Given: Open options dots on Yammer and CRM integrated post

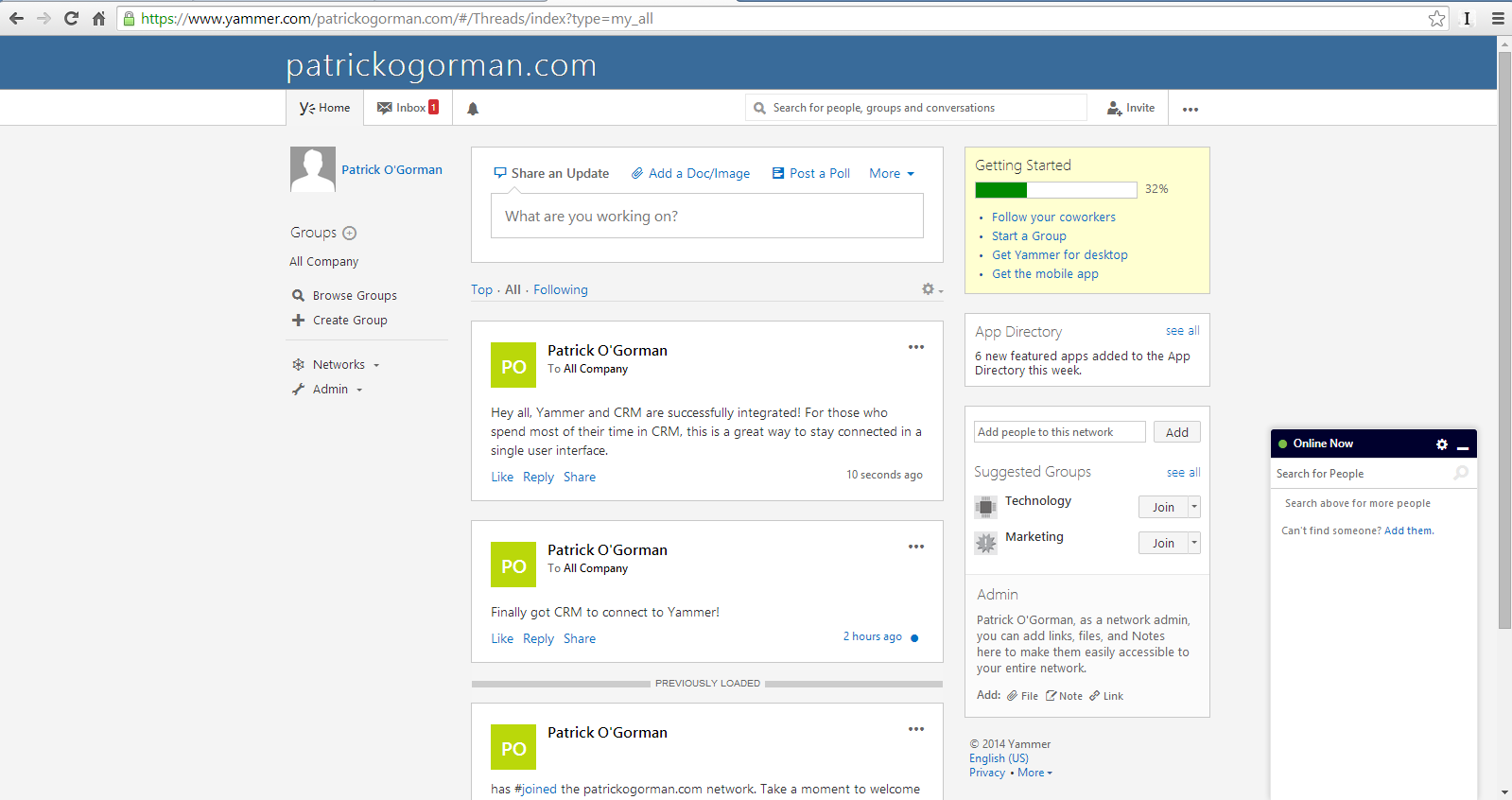Looking at the screenshot, I should 916,347.
